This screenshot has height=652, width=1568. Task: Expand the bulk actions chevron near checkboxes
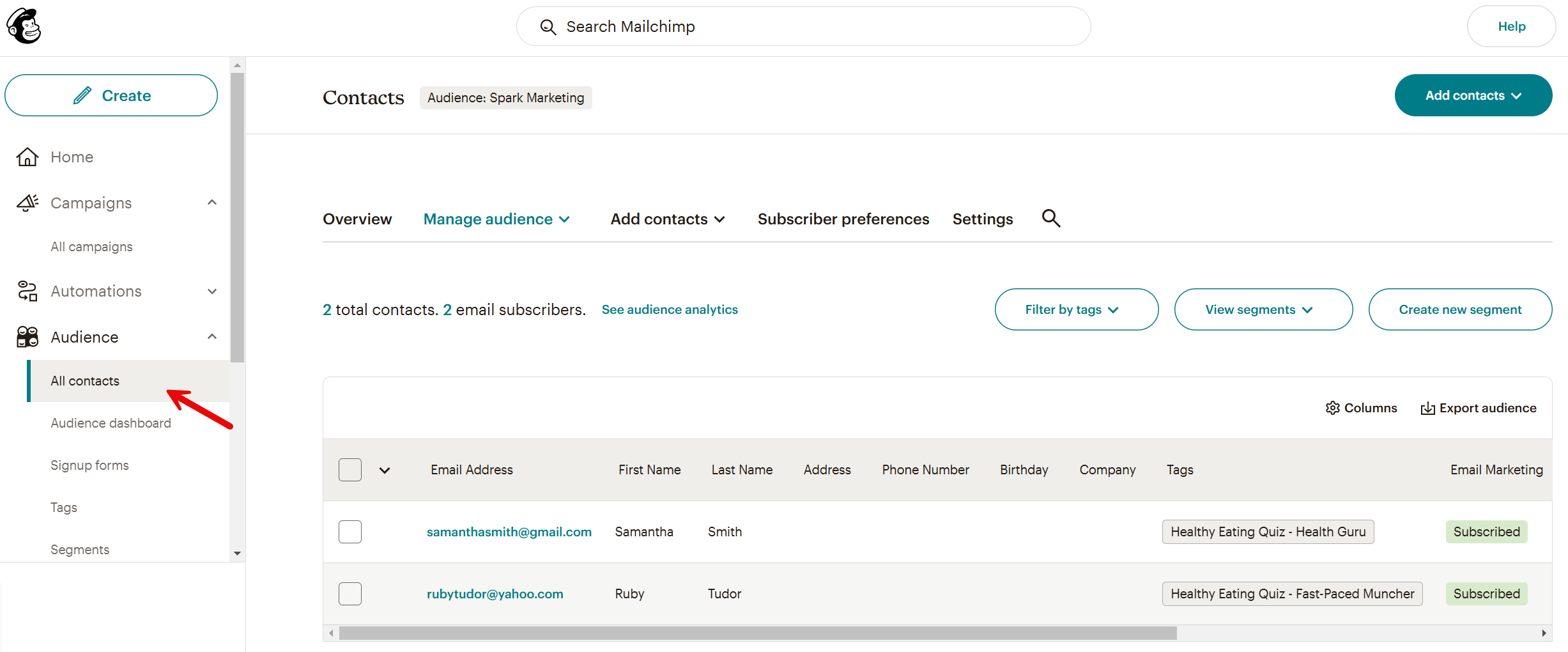click(385, 469)
